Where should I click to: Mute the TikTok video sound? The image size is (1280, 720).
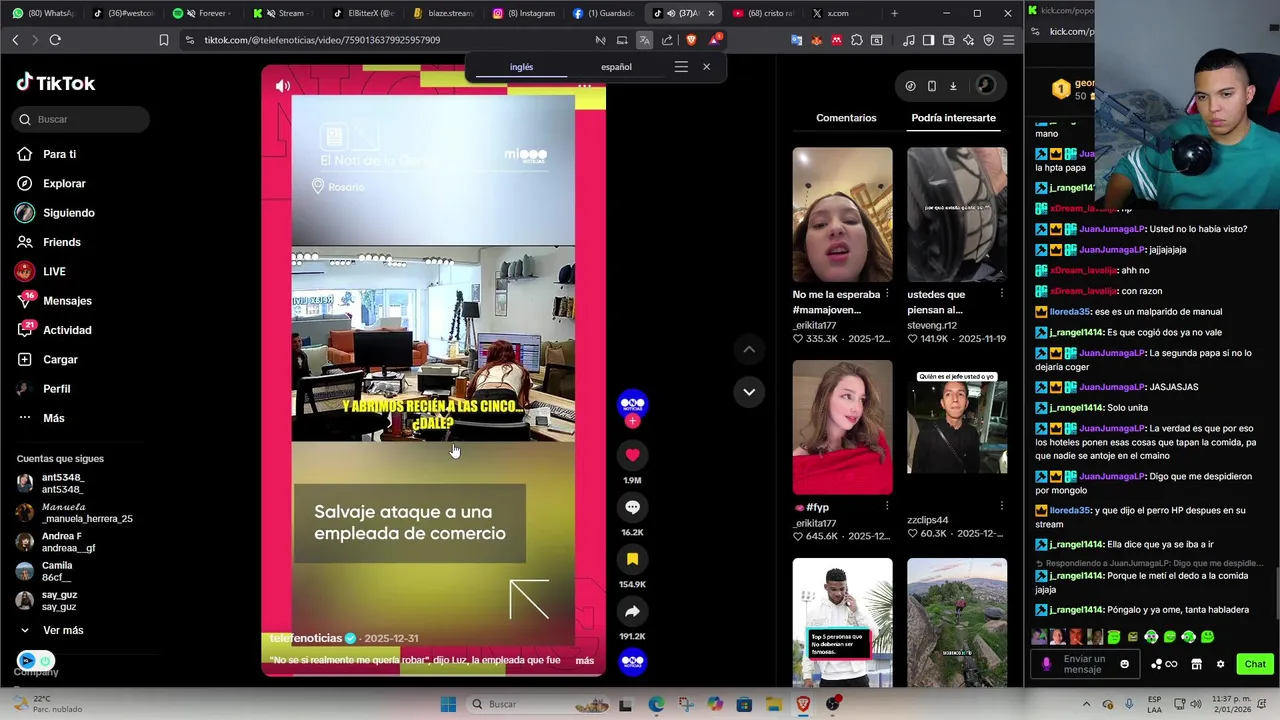(x=283, y=86)
